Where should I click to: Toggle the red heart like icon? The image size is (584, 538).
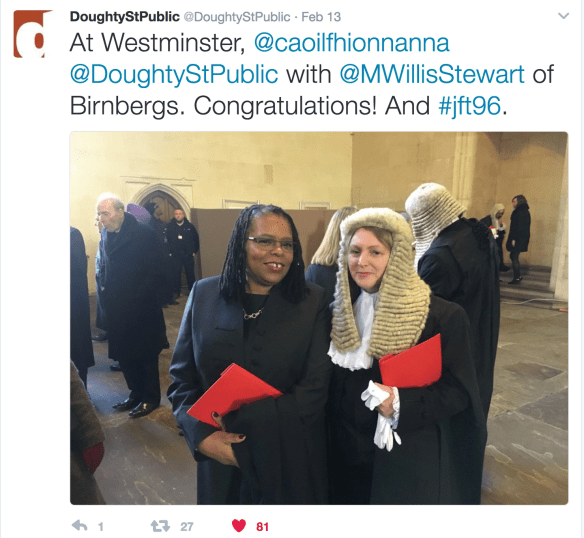(x=239, y=526)
